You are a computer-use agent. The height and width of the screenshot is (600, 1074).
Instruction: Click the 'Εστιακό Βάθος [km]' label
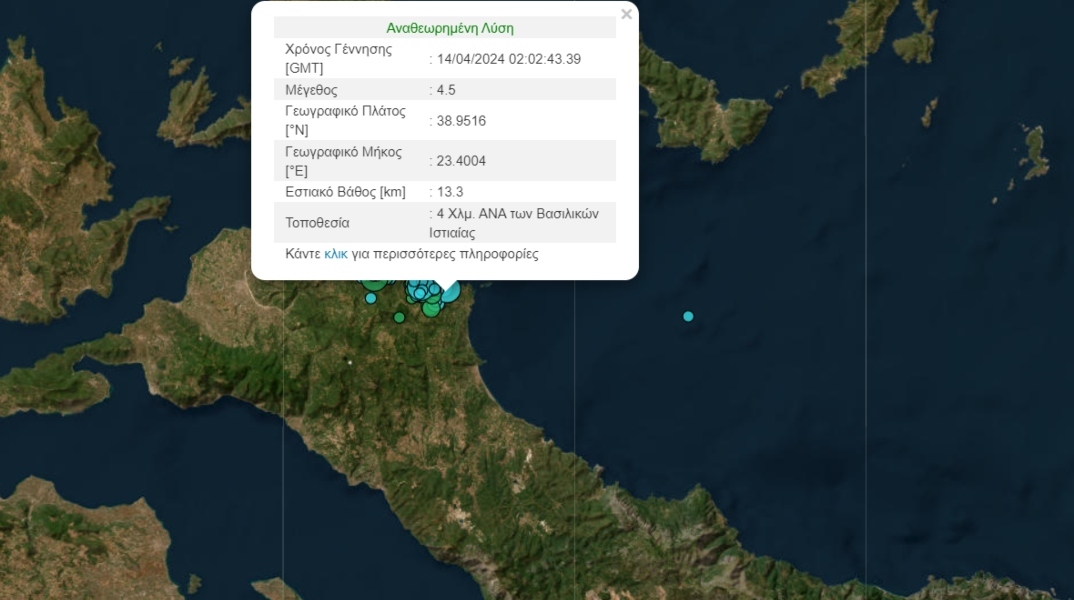pos(345,192)
